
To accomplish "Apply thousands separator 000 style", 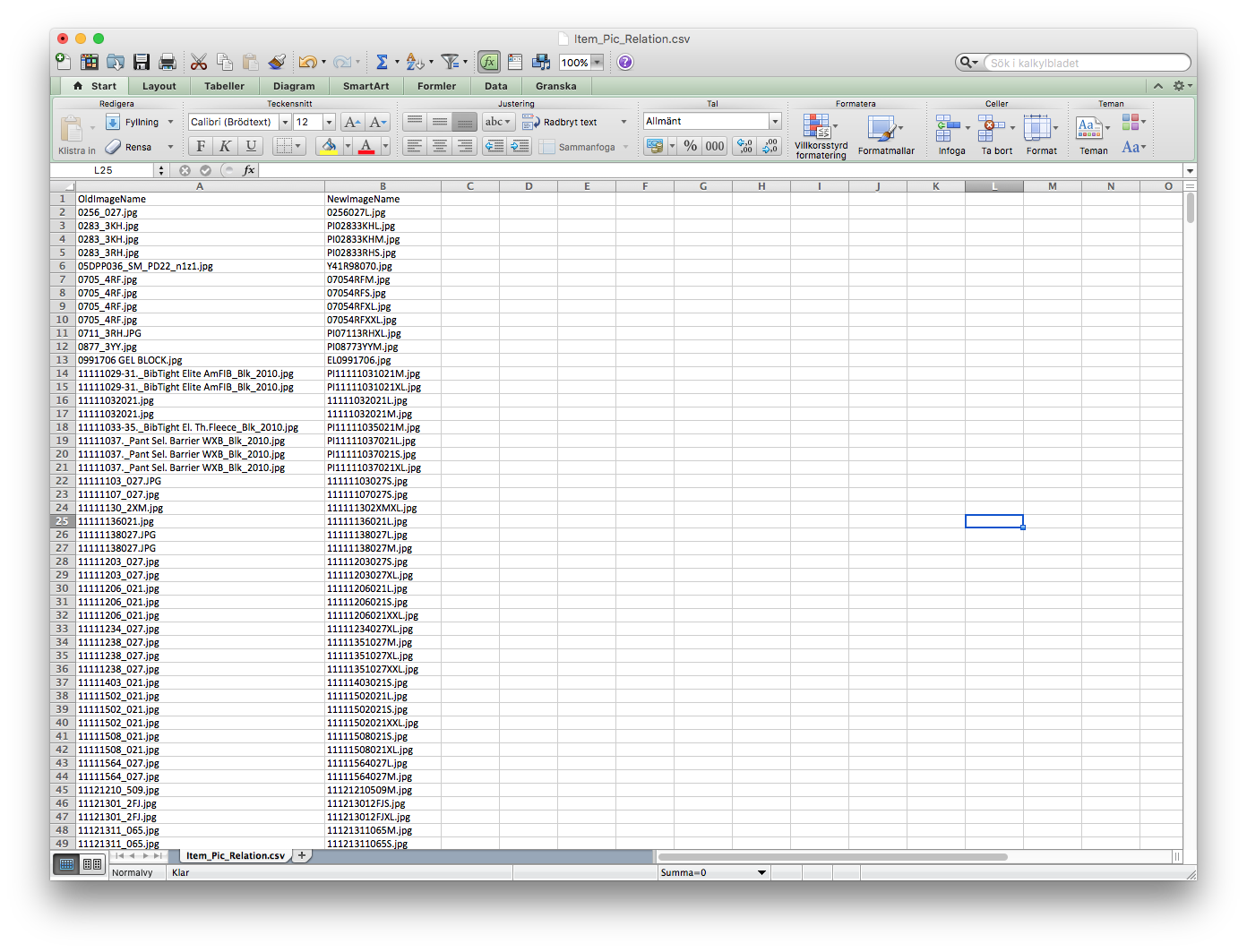I will [714, 146].
